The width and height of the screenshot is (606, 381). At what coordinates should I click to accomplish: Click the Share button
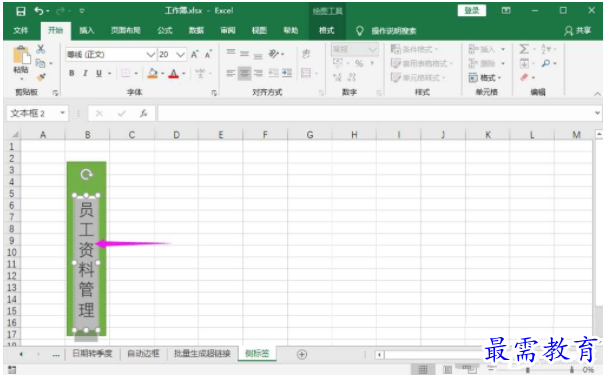click(x=578, y=31)
